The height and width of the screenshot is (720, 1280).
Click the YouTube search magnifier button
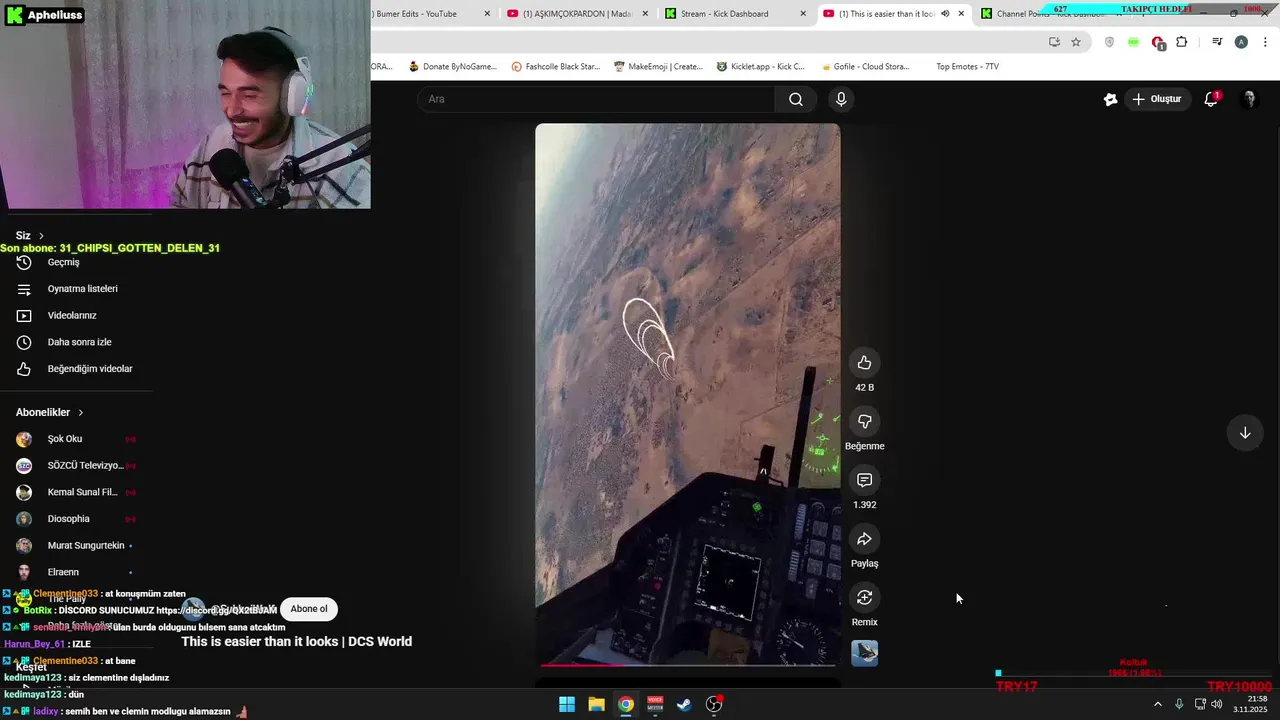(796, 99)
